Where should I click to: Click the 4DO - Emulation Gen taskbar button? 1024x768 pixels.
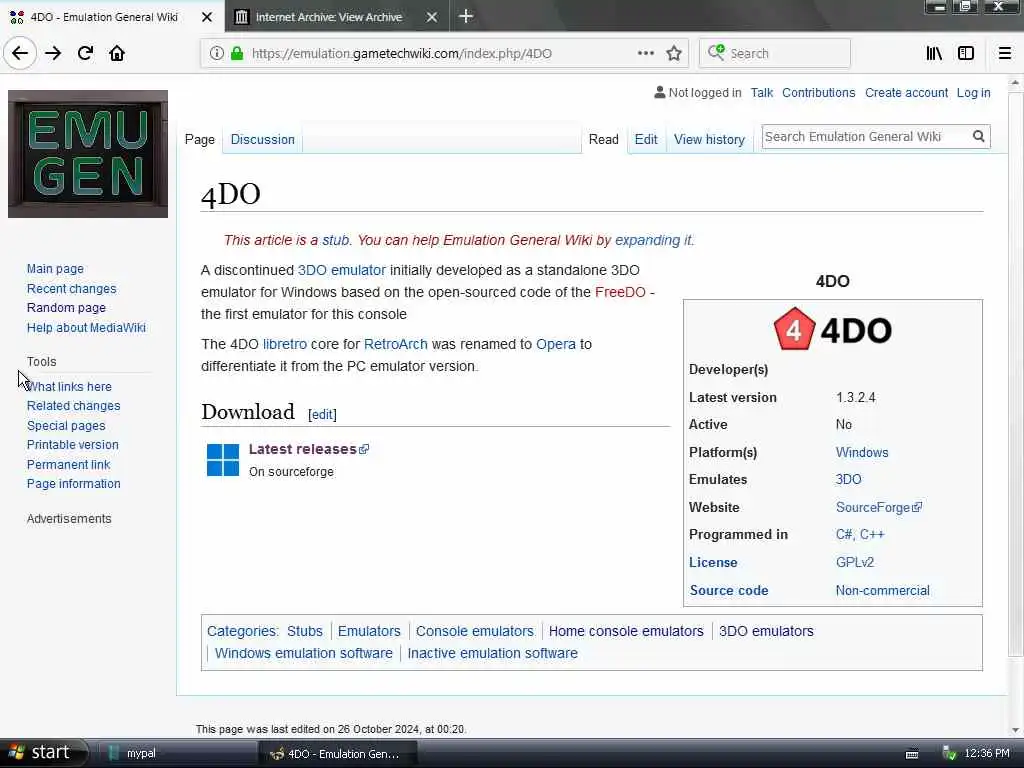(336, 753)
